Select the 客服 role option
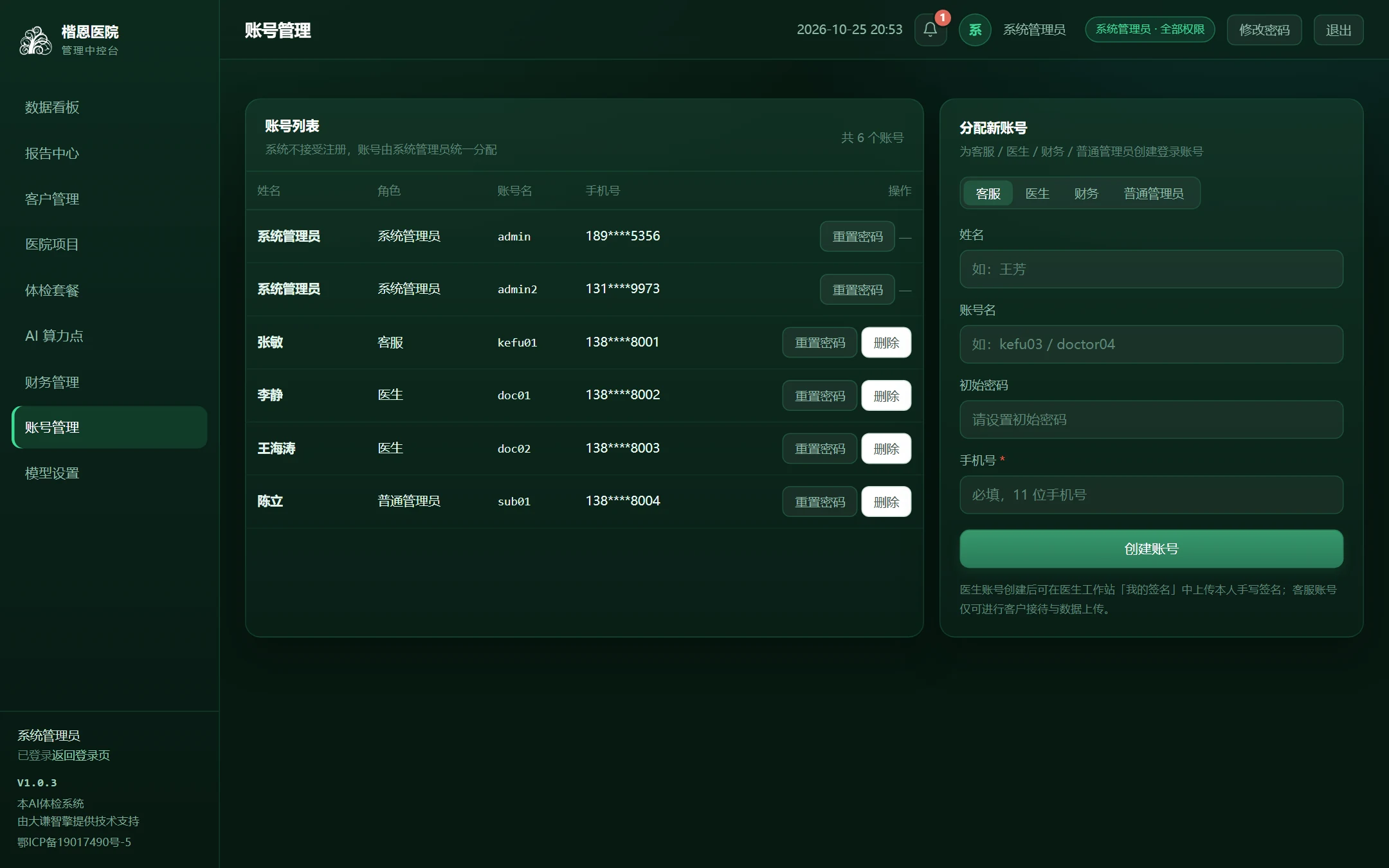 (988, 194)
